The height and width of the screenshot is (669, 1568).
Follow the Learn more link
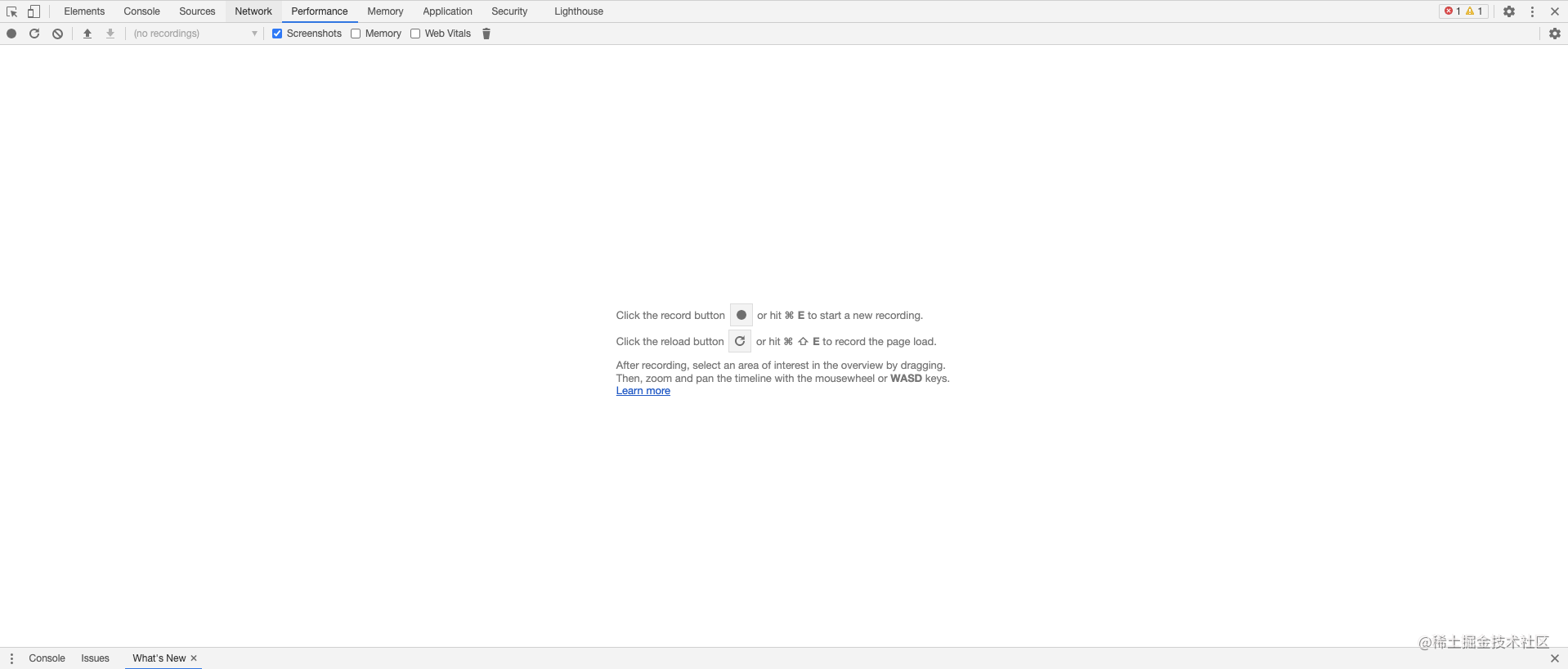click(x=643, y=391)
